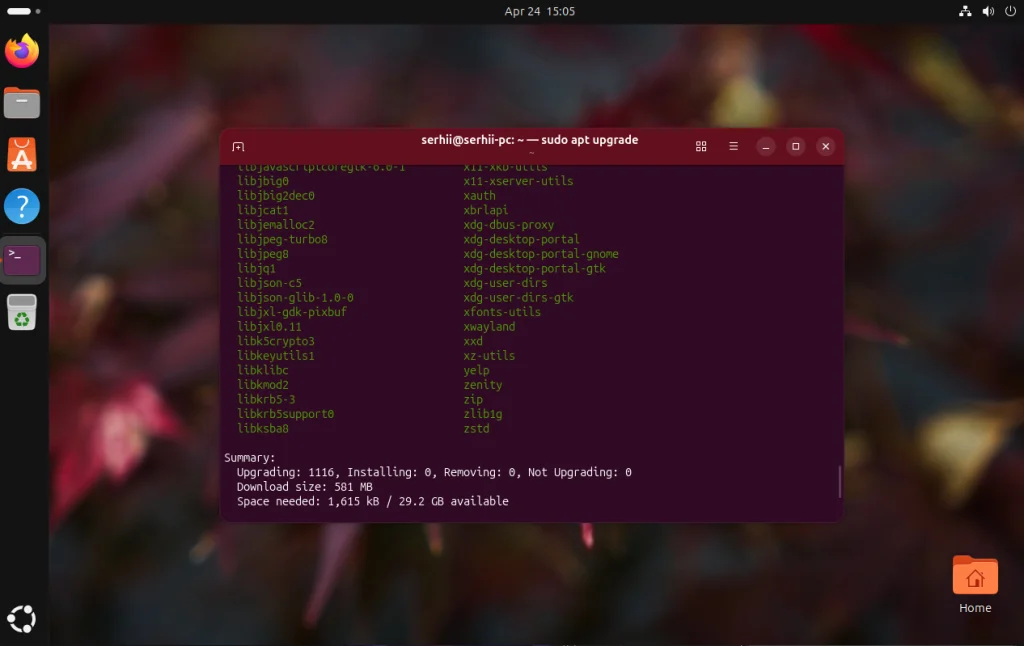
Task: Open the Home folder desktop icon
Action: click(x=975, y=585)
